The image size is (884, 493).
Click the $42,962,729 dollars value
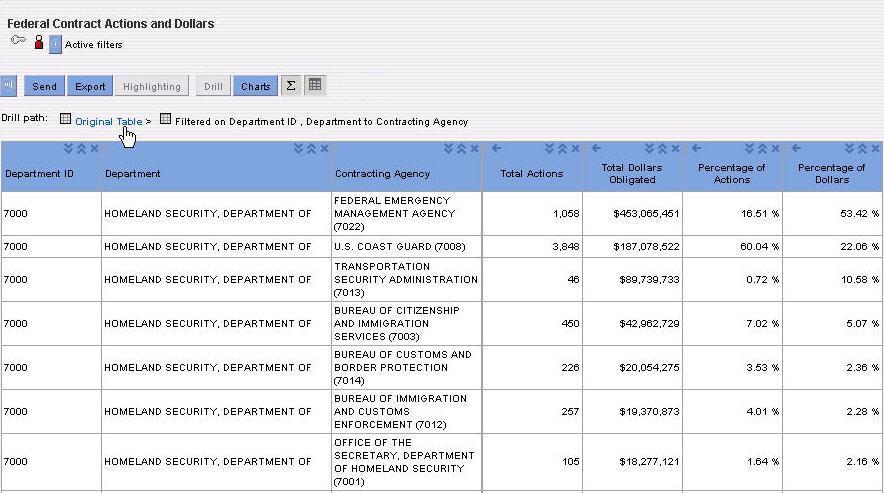[x=649, y=323]
